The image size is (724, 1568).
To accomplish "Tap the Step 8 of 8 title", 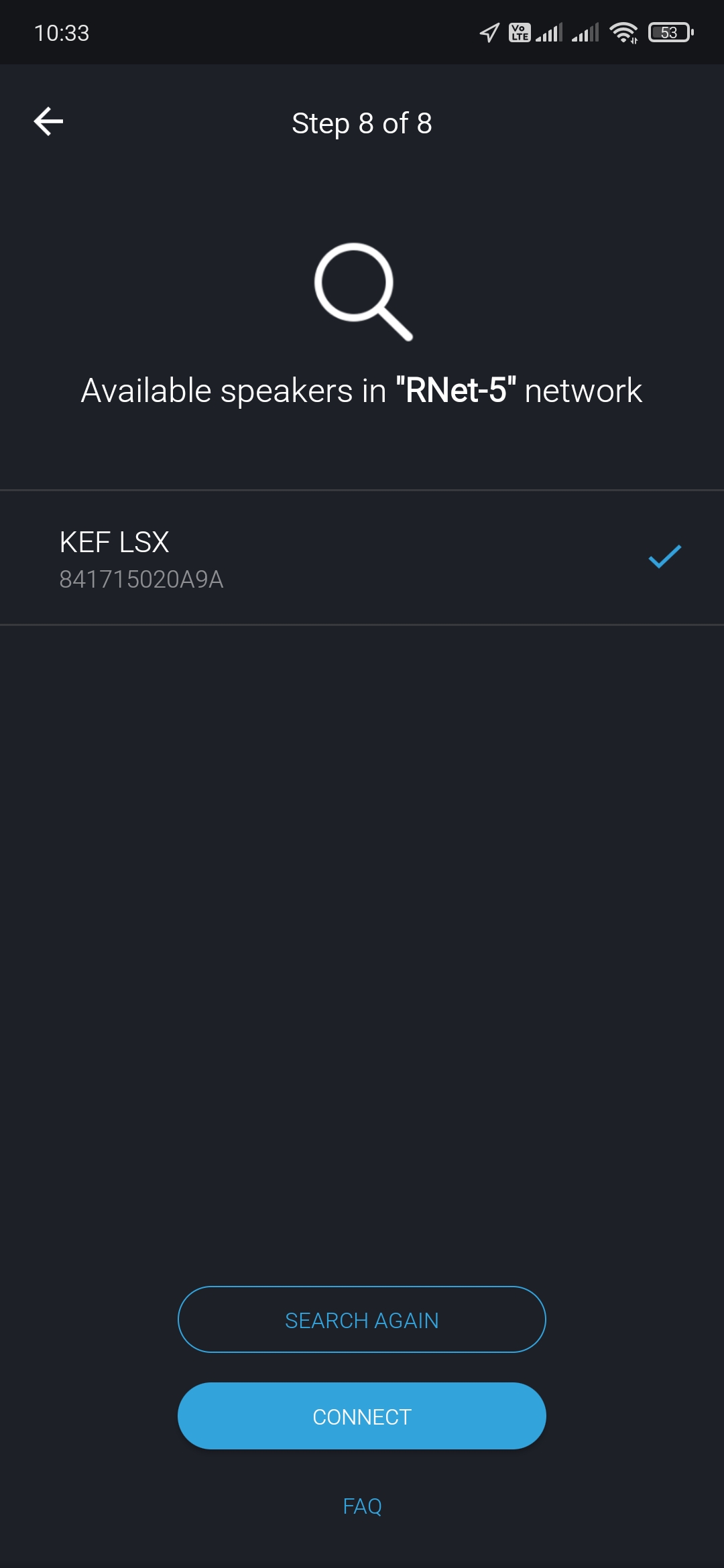I will click(x=362, y=123).
